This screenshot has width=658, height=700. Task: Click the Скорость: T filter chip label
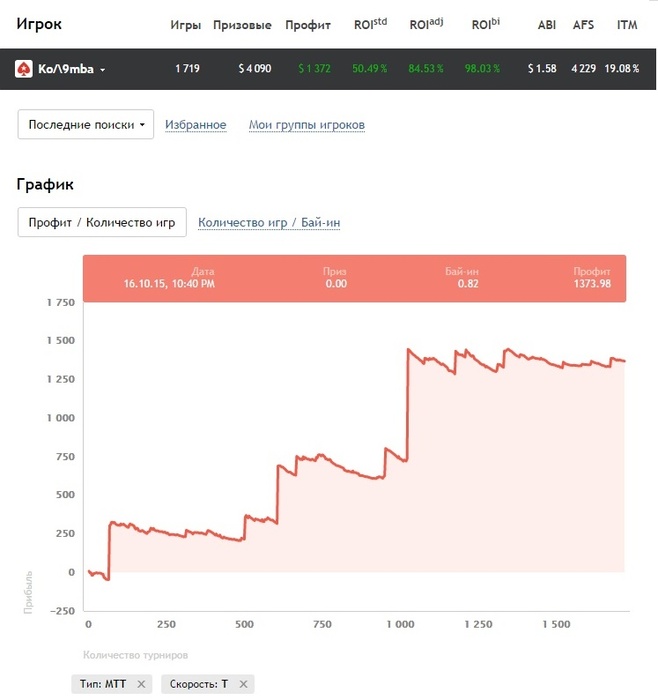pos(199,683)
